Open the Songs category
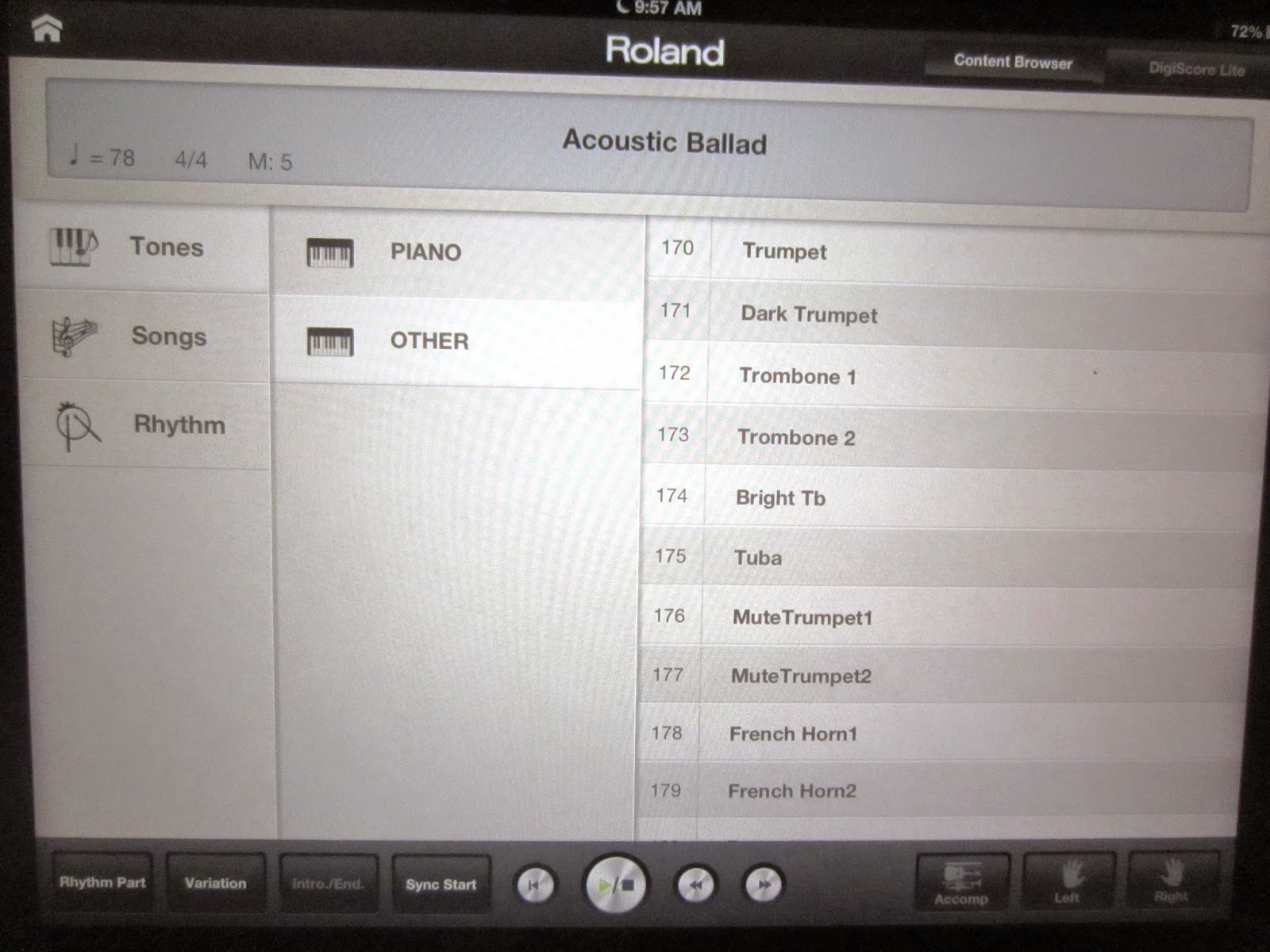The width and height of the screenshot is (1270, 952). pos(144,336)
